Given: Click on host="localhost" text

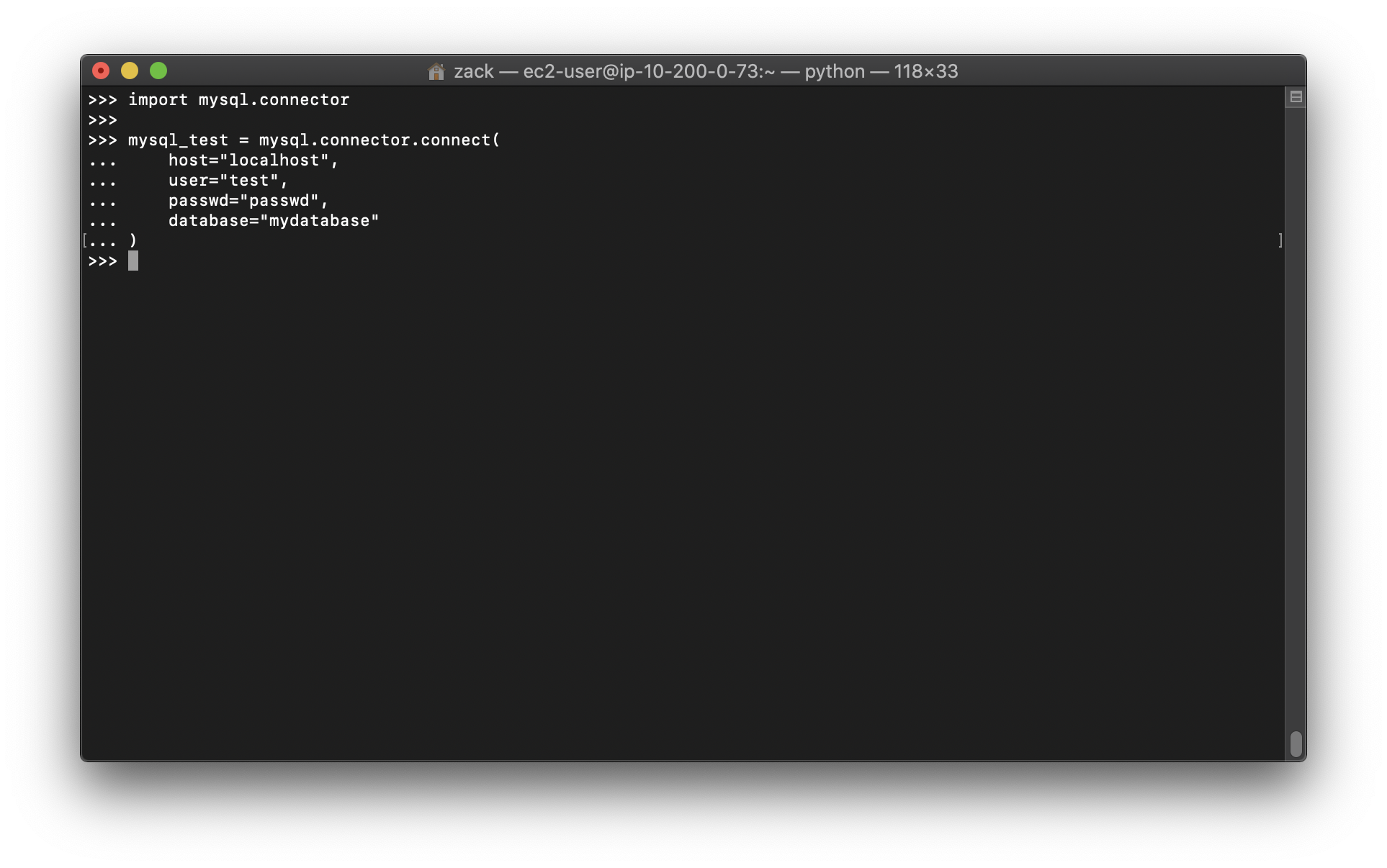Looking at the screenshot, I should [x=253, y=161].
